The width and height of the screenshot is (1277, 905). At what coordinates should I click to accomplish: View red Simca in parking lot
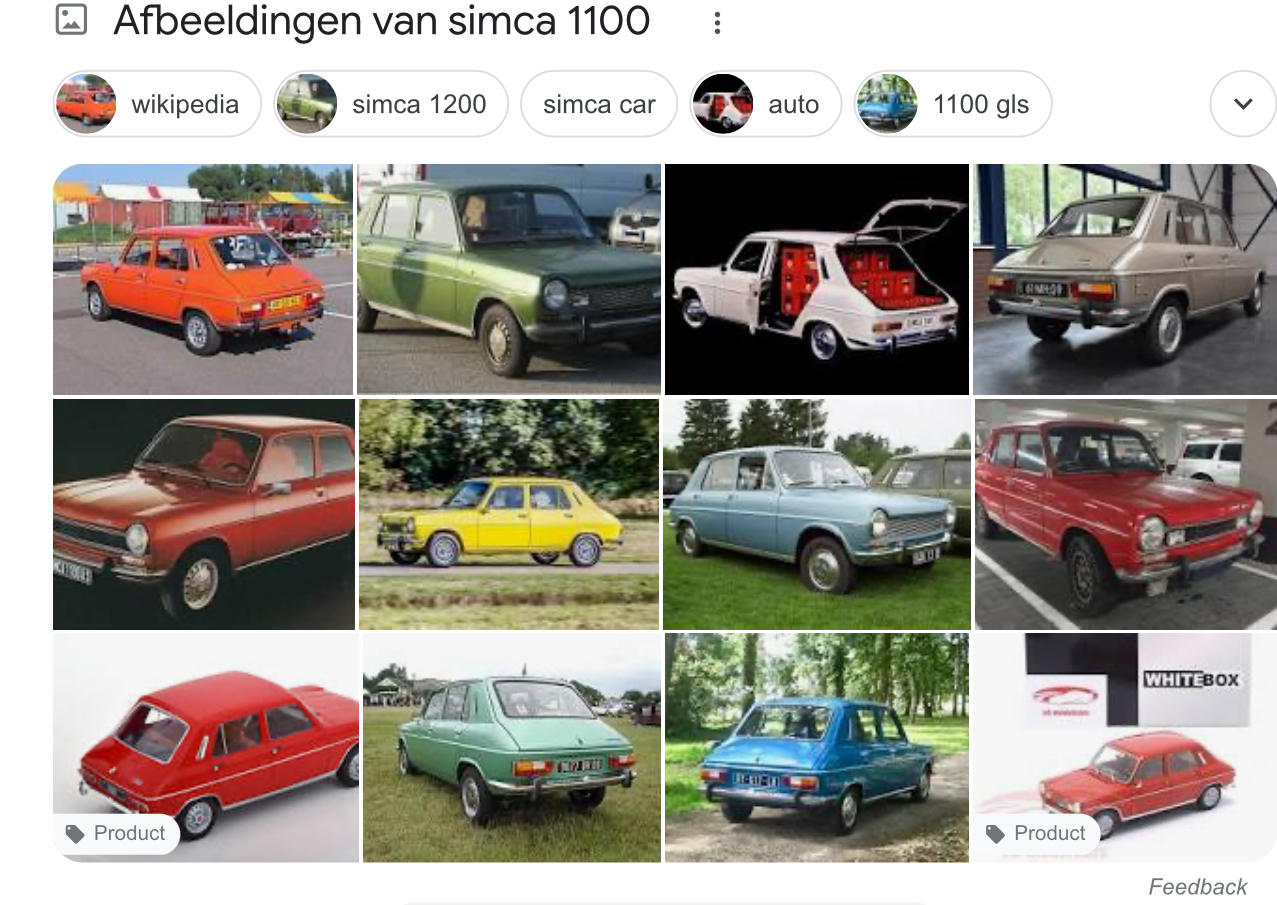[1126, 514]
